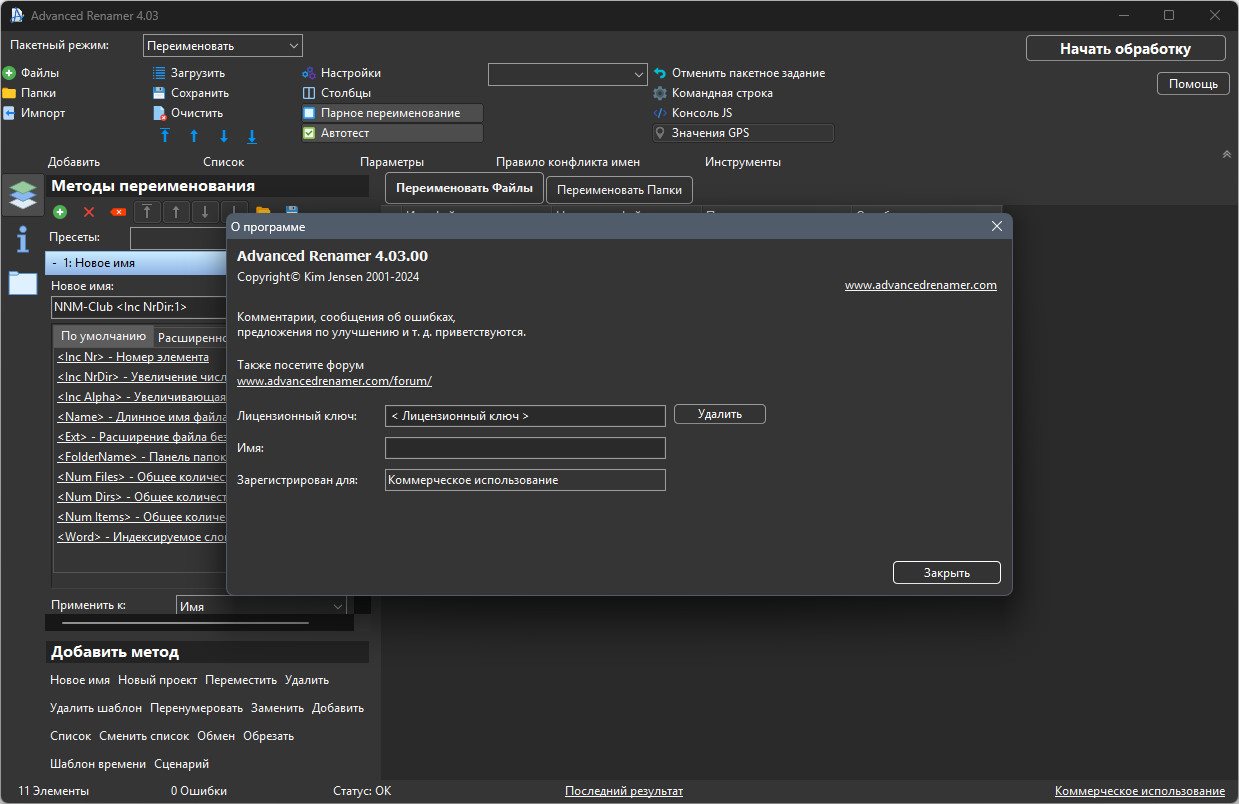Clear the list with Очистить
This screenshot has width=1239, height=804.
tap(189, 113)
